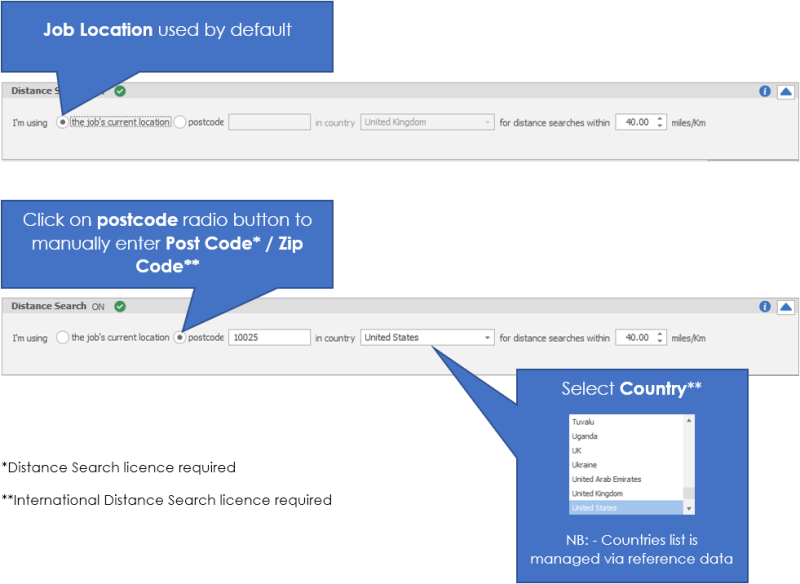Click green check icon beside Distance Search ON
Image resolution: width=800 pixels, height=584 pixels.
(x=120, y=306)
